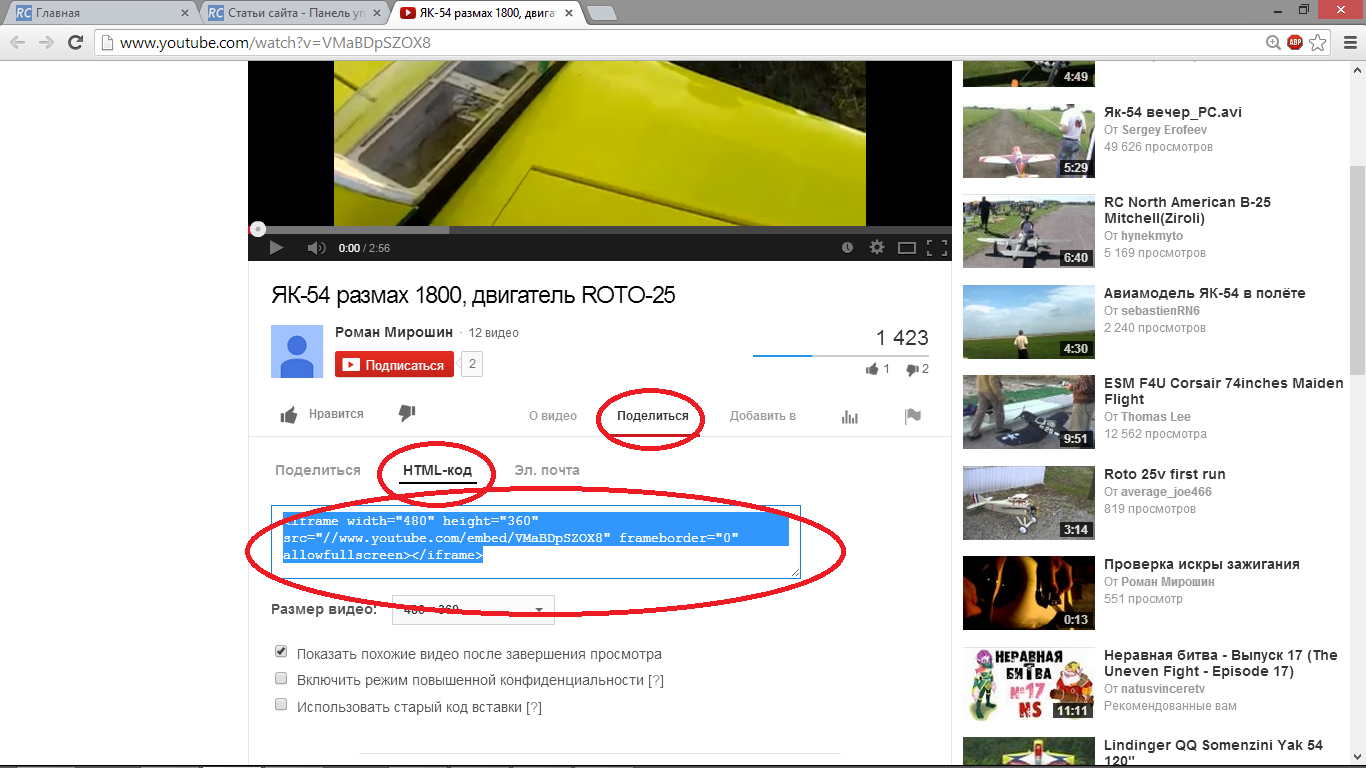Reload the page with refresh icon
This screenshot has height=768, width=1366.
75,43
